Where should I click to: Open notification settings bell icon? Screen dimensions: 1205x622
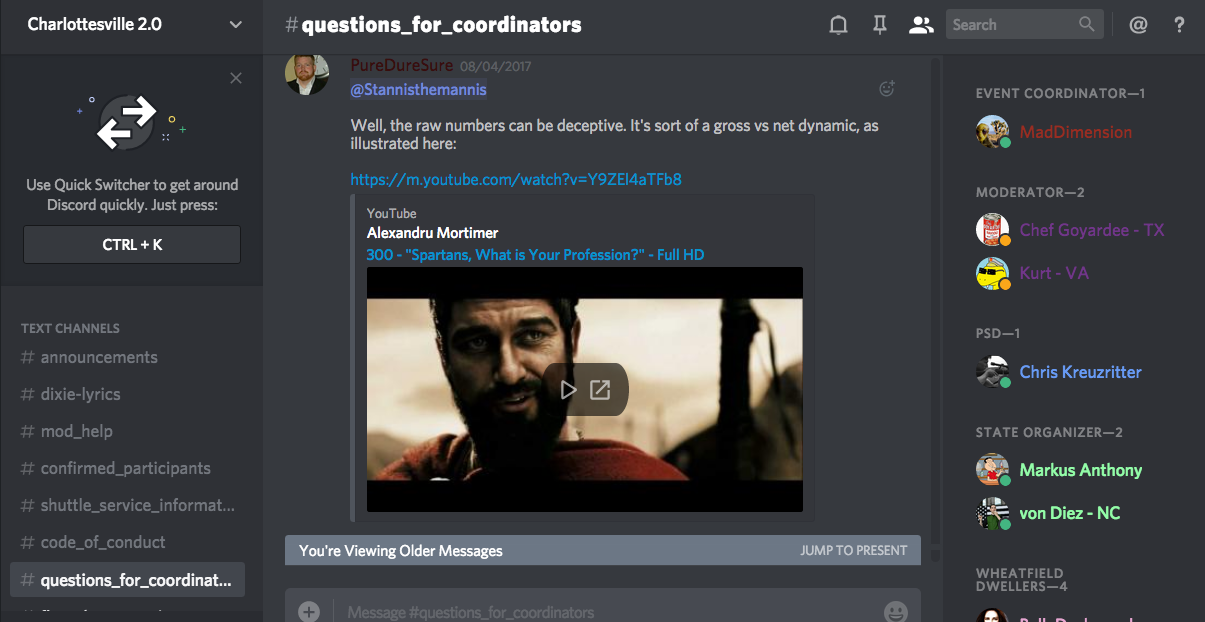839,25
